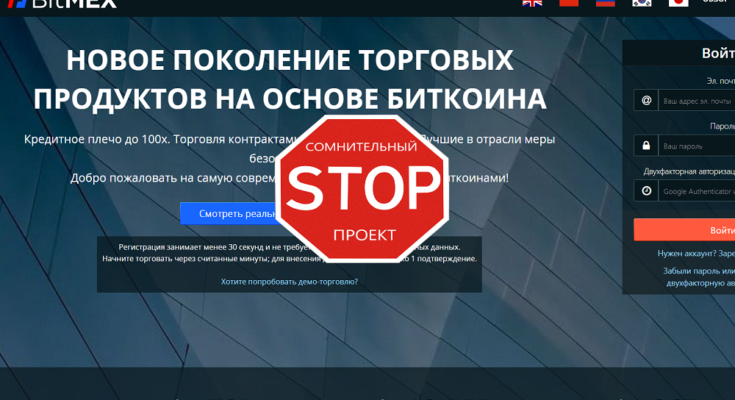Click the 'Войти' panel heading
The width and height of the screenshot is (735, 400).
718,53
